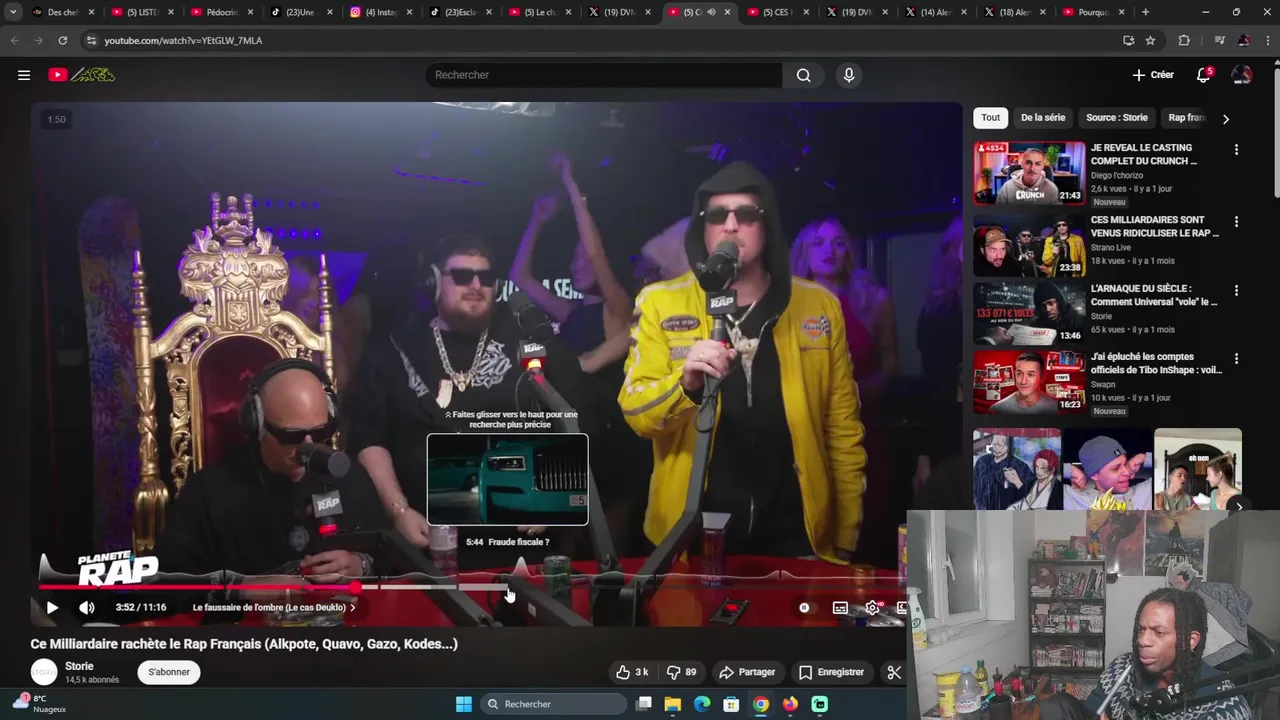Open the Storie channel name
This screenshot has width=1280, height=720.
pos(79,666)
